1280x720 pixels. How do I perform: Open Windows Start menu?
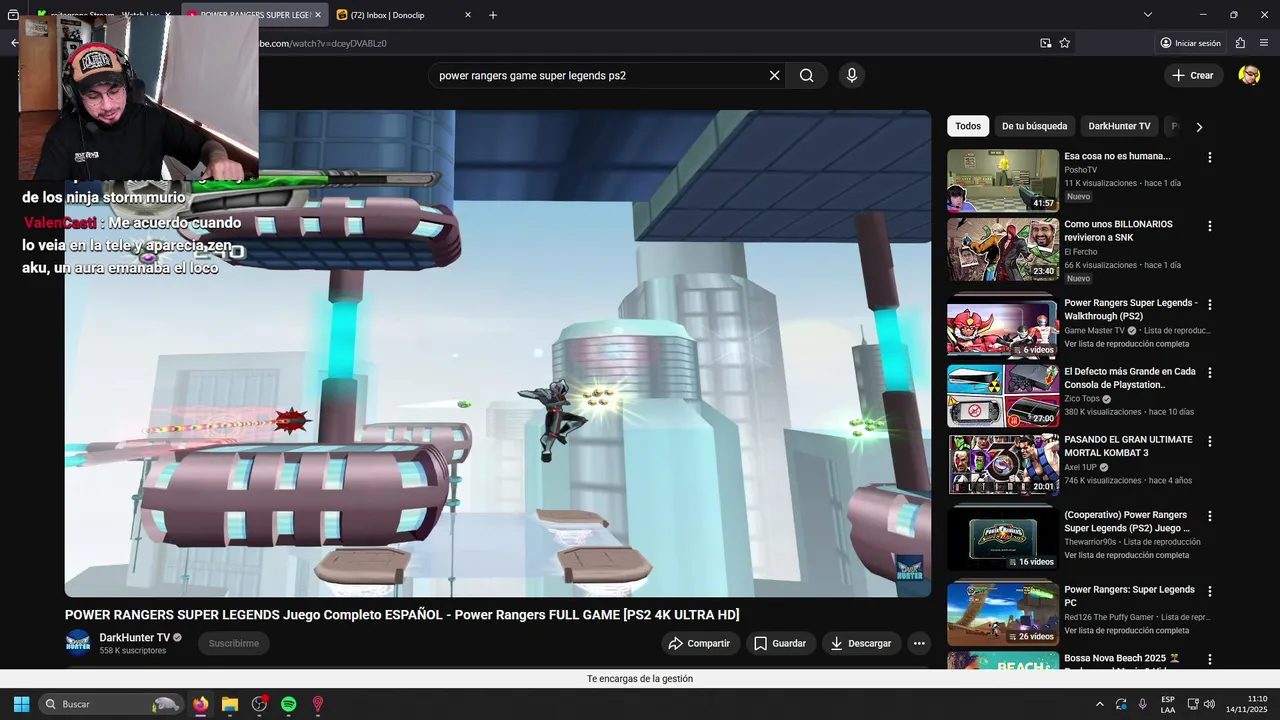[21, 704]
